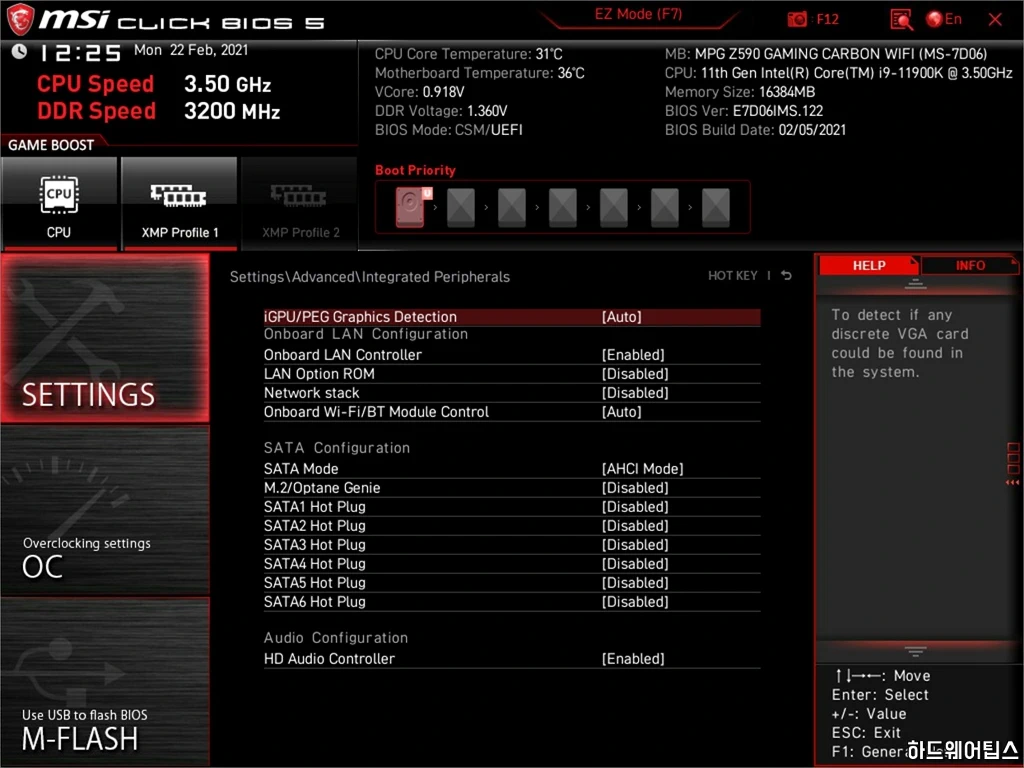Click the Settings\Advanced\Integrated Peripherals breadcrumb
1024x768 pixels.
click(370, 277)
